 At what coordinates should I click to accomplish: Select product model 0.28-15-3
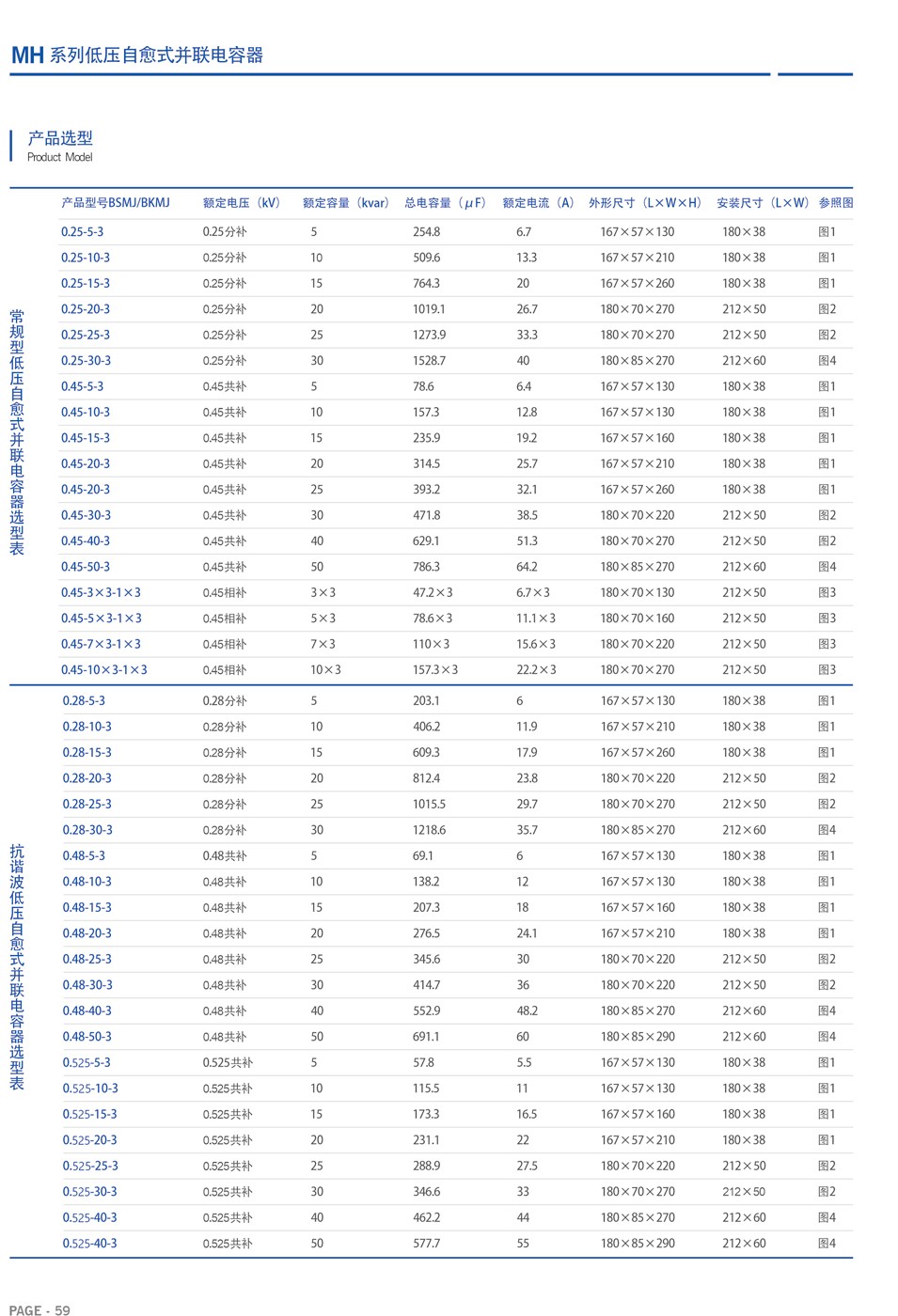pos(87,753)
